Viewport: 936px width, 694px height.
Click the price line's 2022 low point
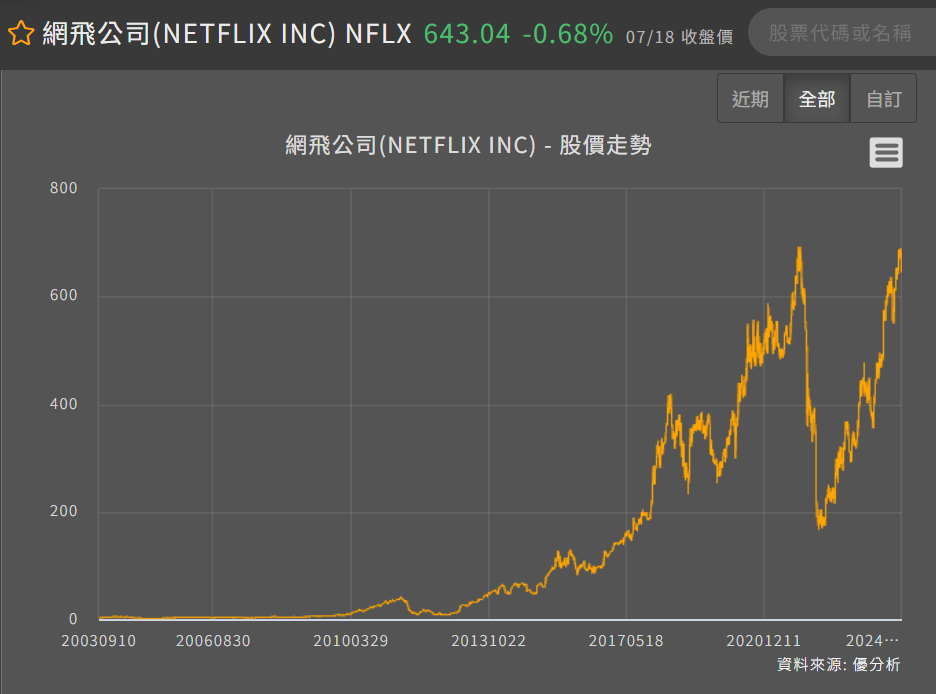coord(820,528)
